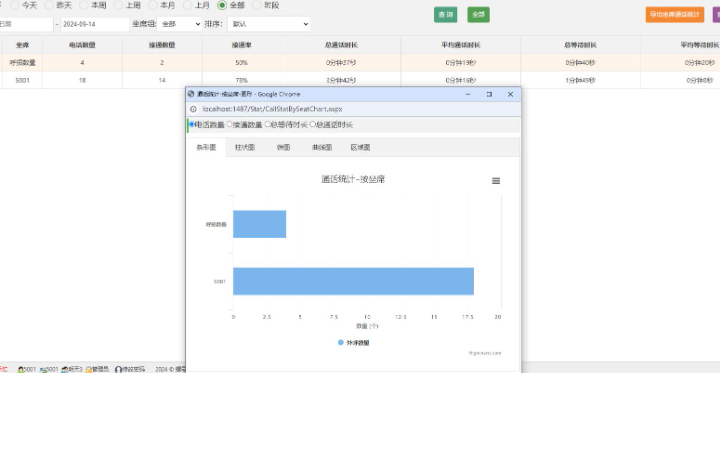Select the 上周 radio button

tap(118, 5)
